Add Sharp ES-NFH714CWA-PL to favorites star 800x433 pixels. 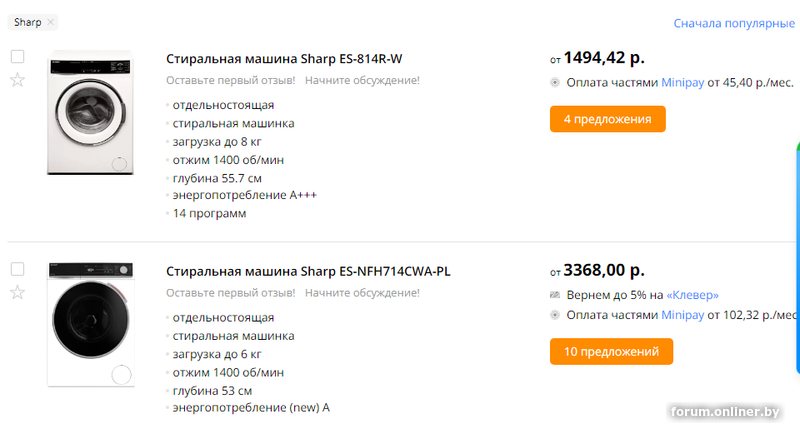tap(17, 293)
